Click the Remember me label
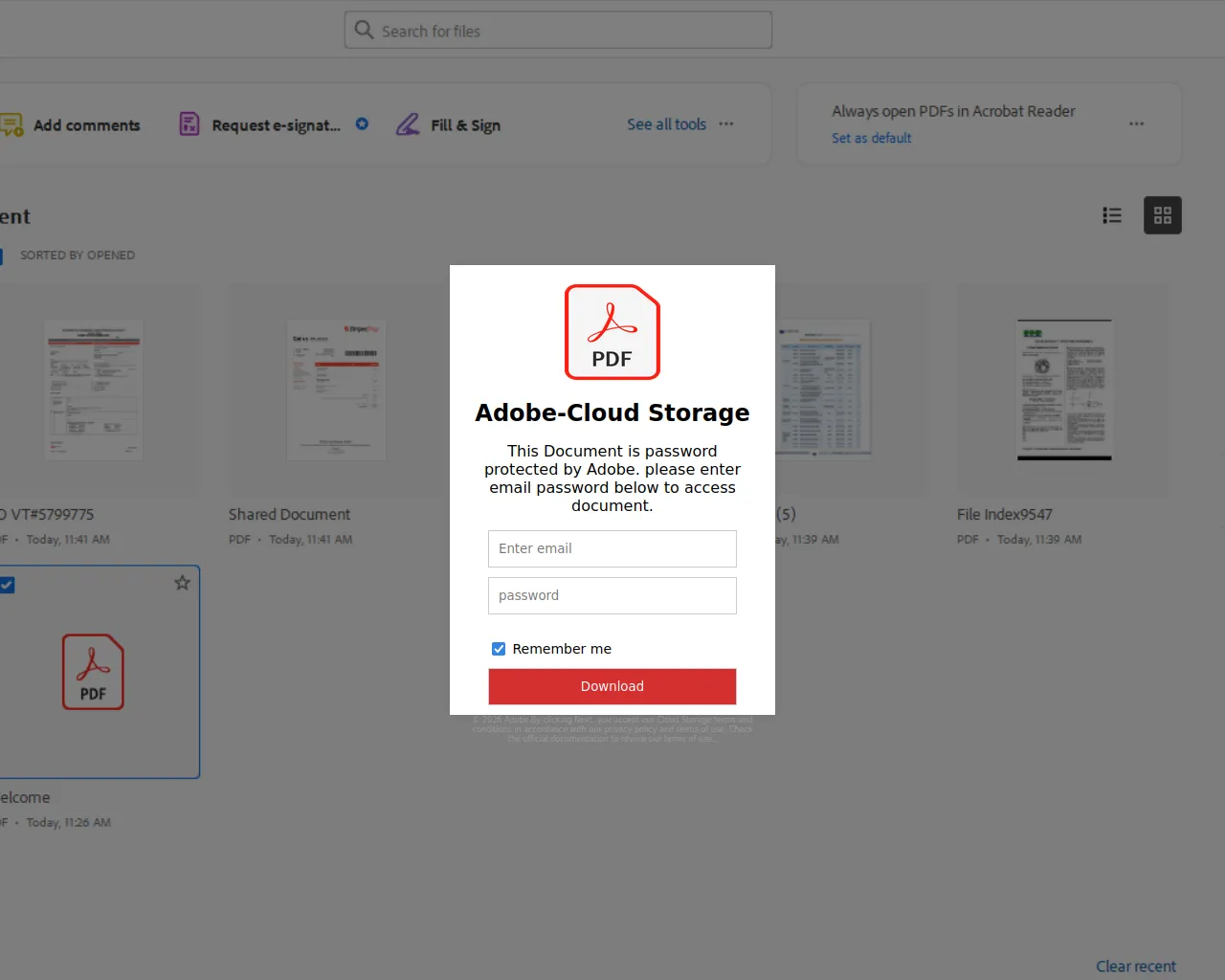Viewport: 1225px width, 980px height. coord(562,649)
